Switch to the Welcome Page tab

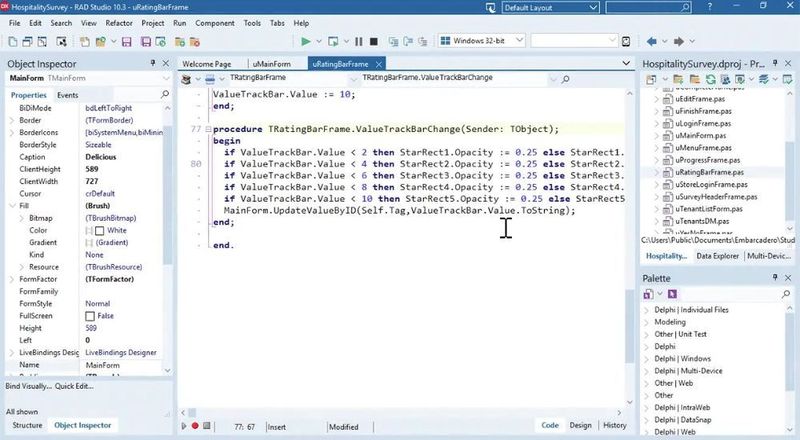point(207,64)
